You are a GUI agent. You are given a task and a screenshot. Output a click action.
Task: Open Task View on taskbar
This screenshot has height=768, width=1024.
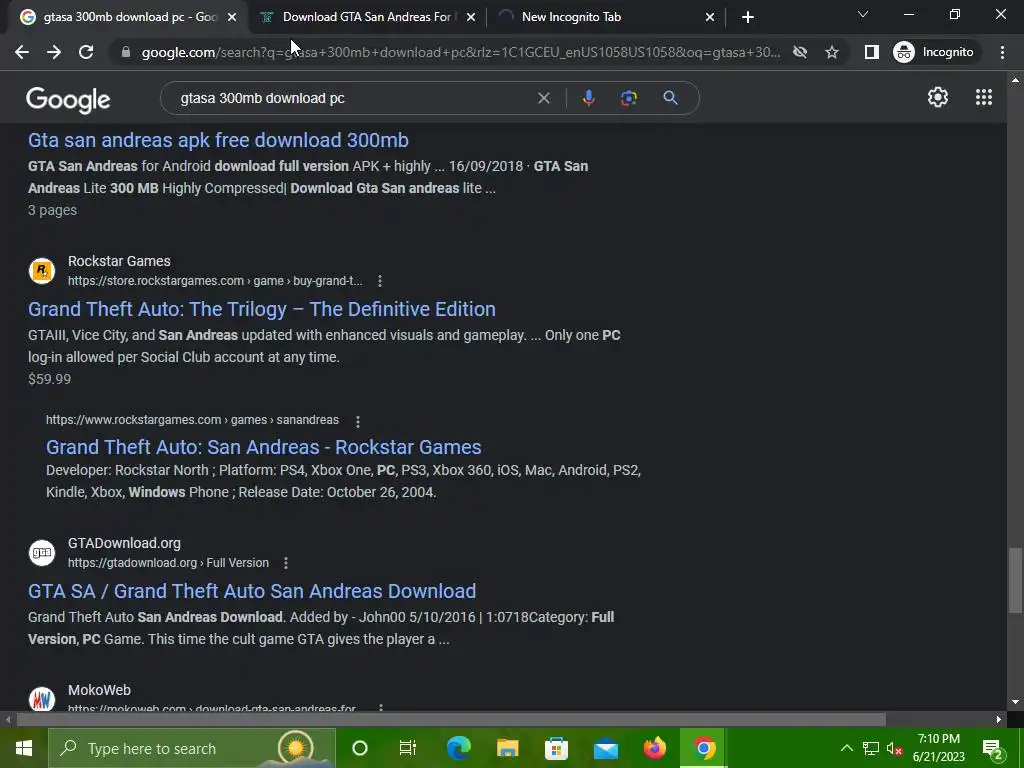(x=408, y=748)
